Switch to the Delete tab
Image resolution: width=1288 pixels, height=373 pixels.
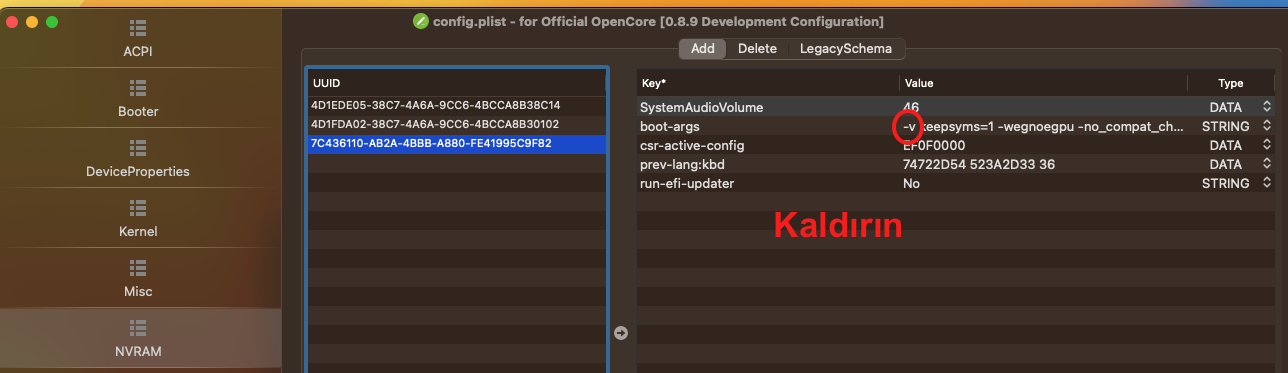[757, 48]
